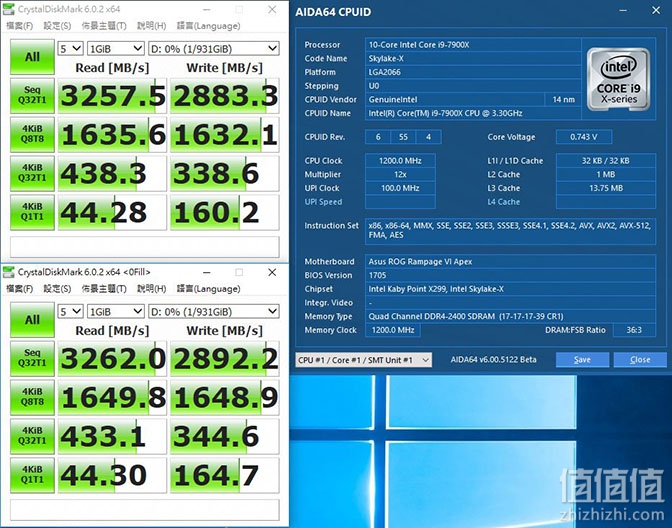Open 設定(S) menu in top CrystalDiskMark window
Viewport: 672px width, 528px height.
point(57,26)
